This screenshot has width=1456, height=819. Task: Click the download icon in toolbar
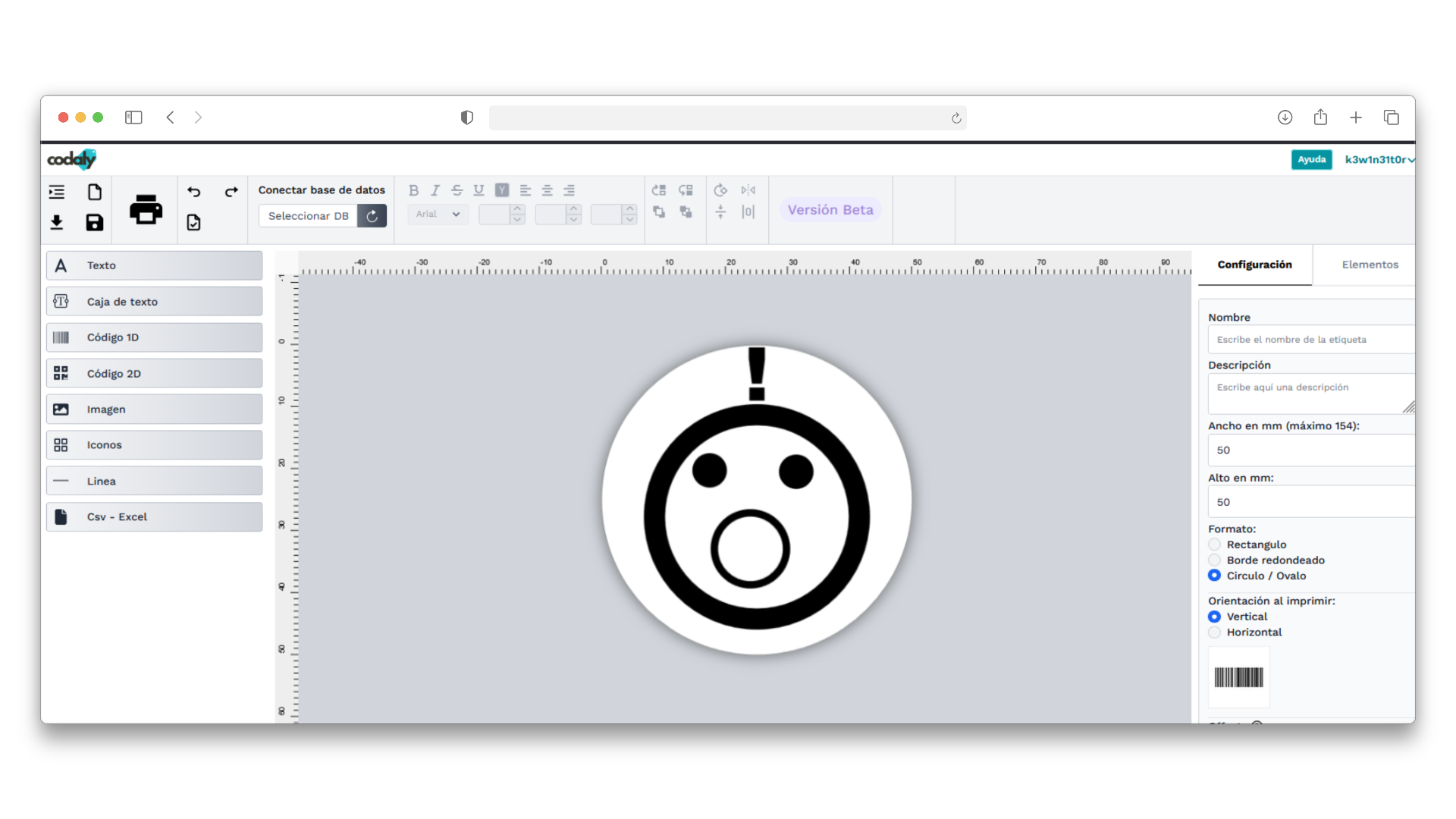click(x=57, y=222)
